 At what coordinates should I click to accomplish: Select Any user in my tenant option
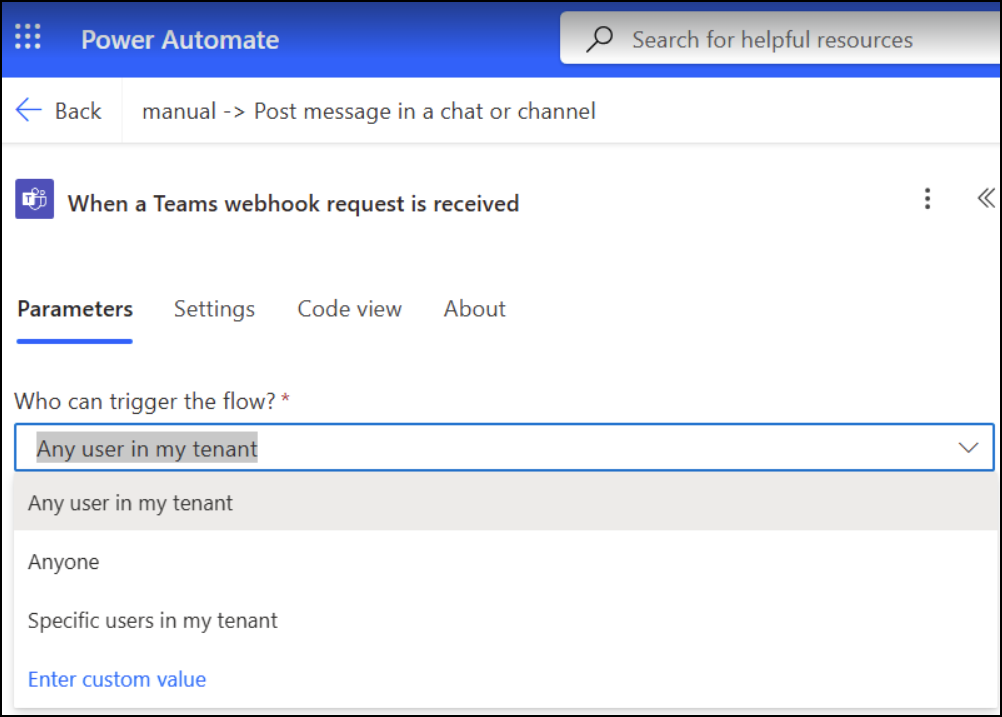[x=504, y=504]
